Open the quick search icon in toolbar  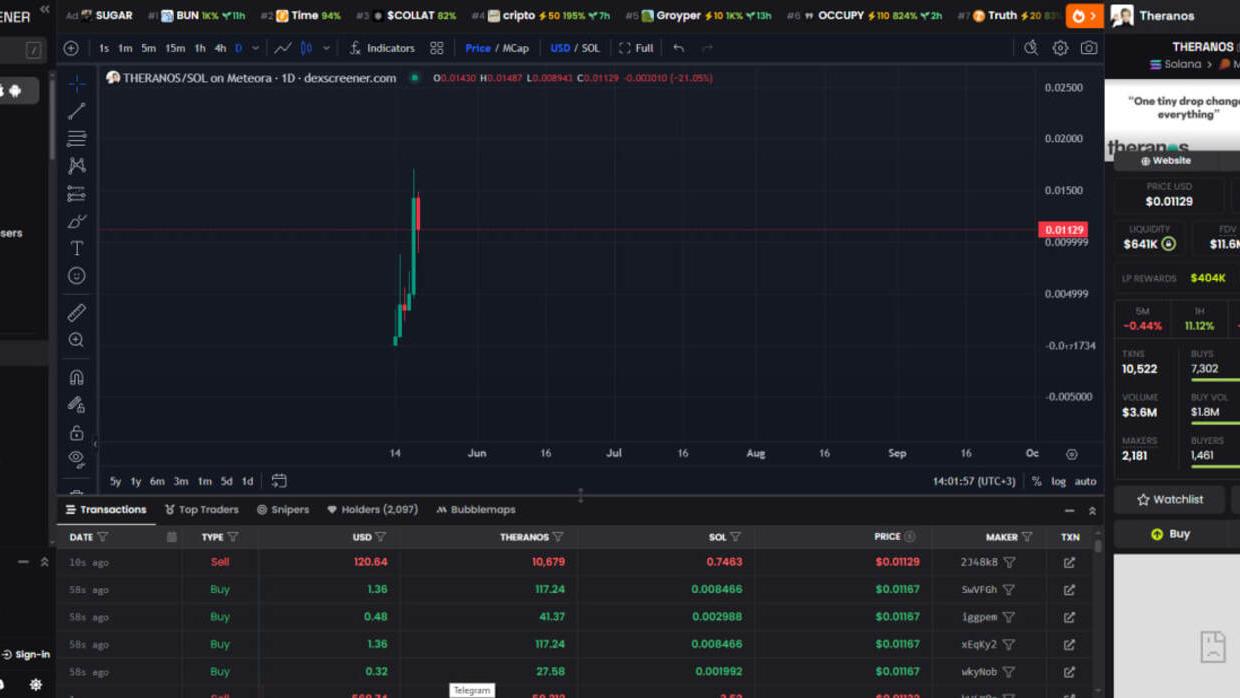pyautogui.click(x=1031, y=48)
